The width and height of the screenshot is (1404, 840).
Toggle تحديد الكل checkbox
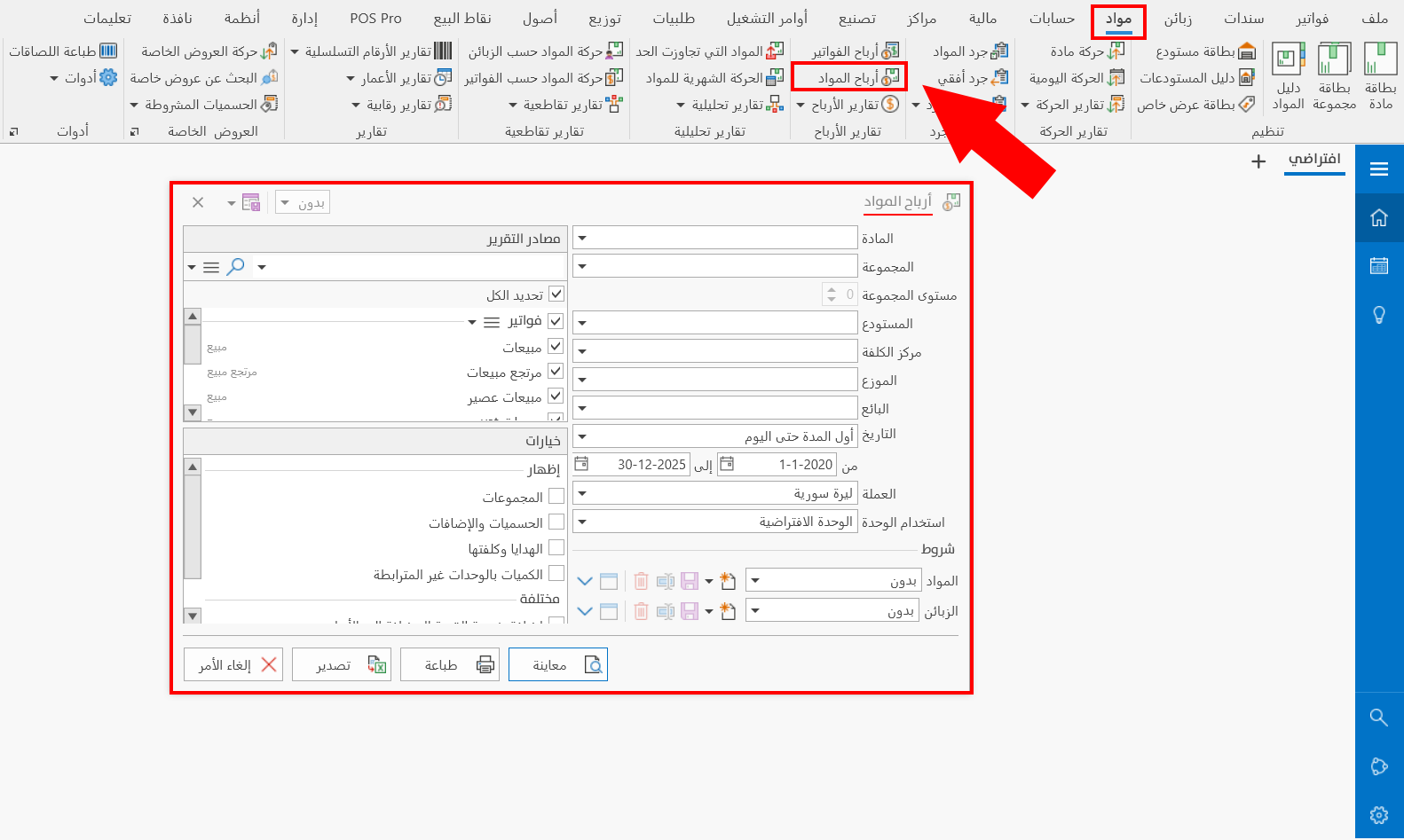(x=556, y=294)
